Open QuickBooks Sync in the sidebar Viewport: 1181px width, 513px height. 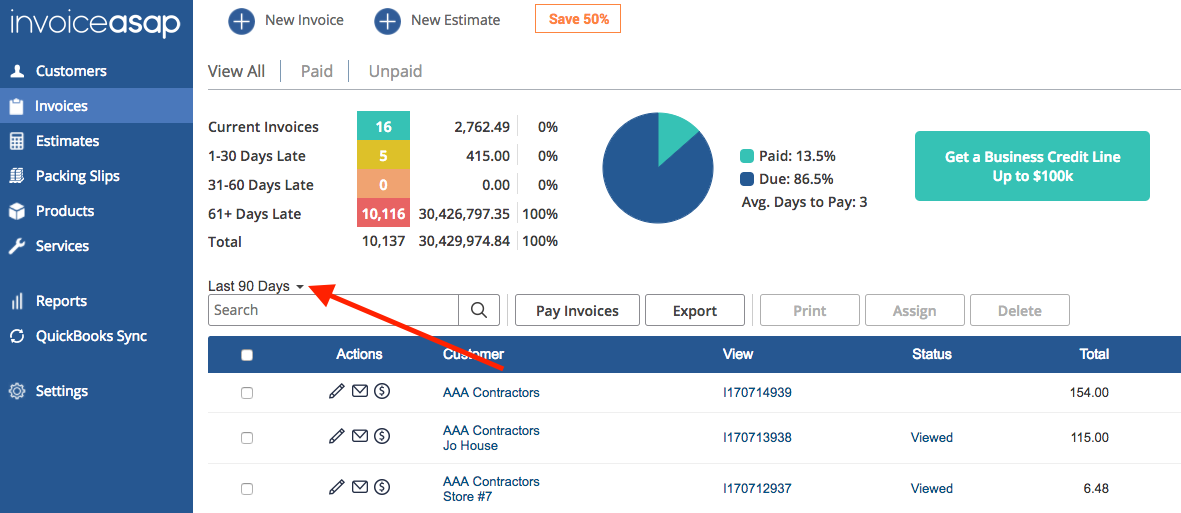coord(91,336)
